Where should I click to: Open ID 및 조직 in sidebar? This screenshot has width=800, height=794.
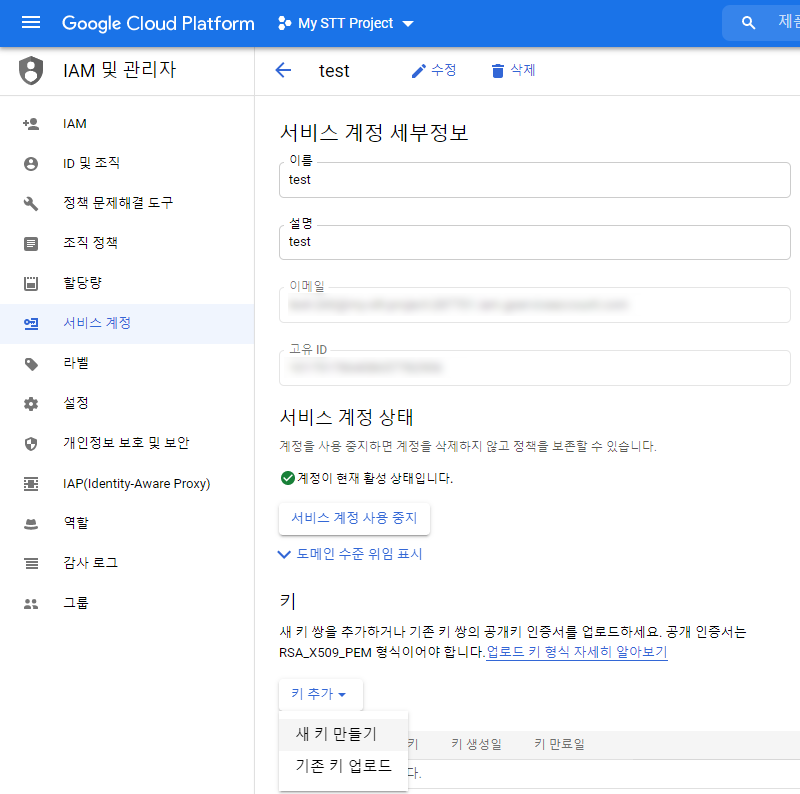[x=128, y=163]
